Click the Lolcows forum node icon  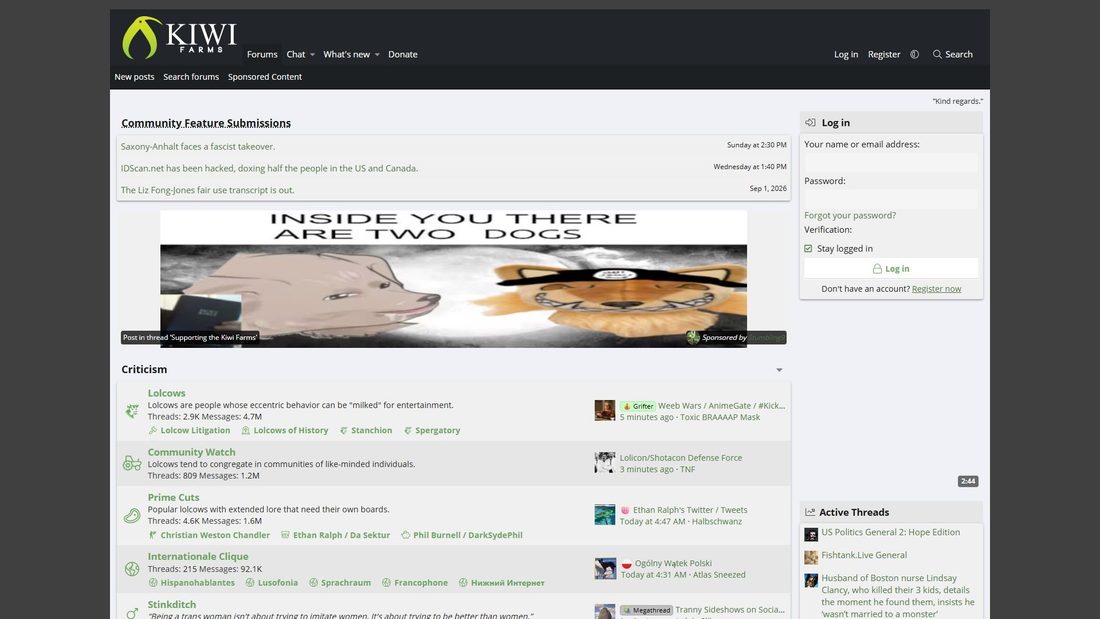point(132,411)
